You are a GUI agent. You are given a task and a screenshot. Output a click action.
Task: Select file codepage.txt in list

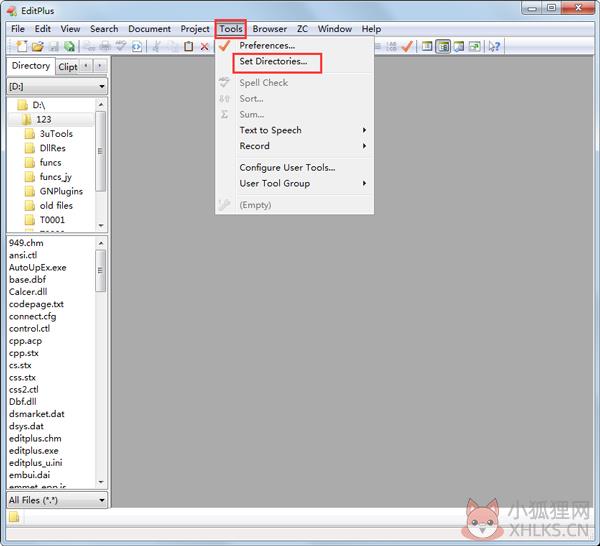pyautogui.click(x=36, y=304)
